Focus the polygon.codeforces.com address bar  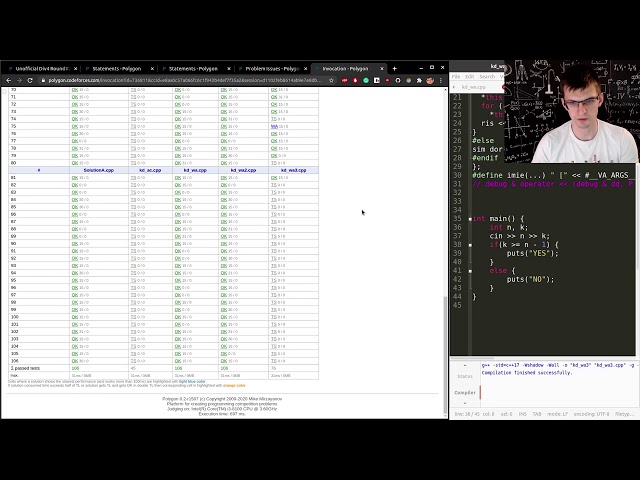[184, 80]
